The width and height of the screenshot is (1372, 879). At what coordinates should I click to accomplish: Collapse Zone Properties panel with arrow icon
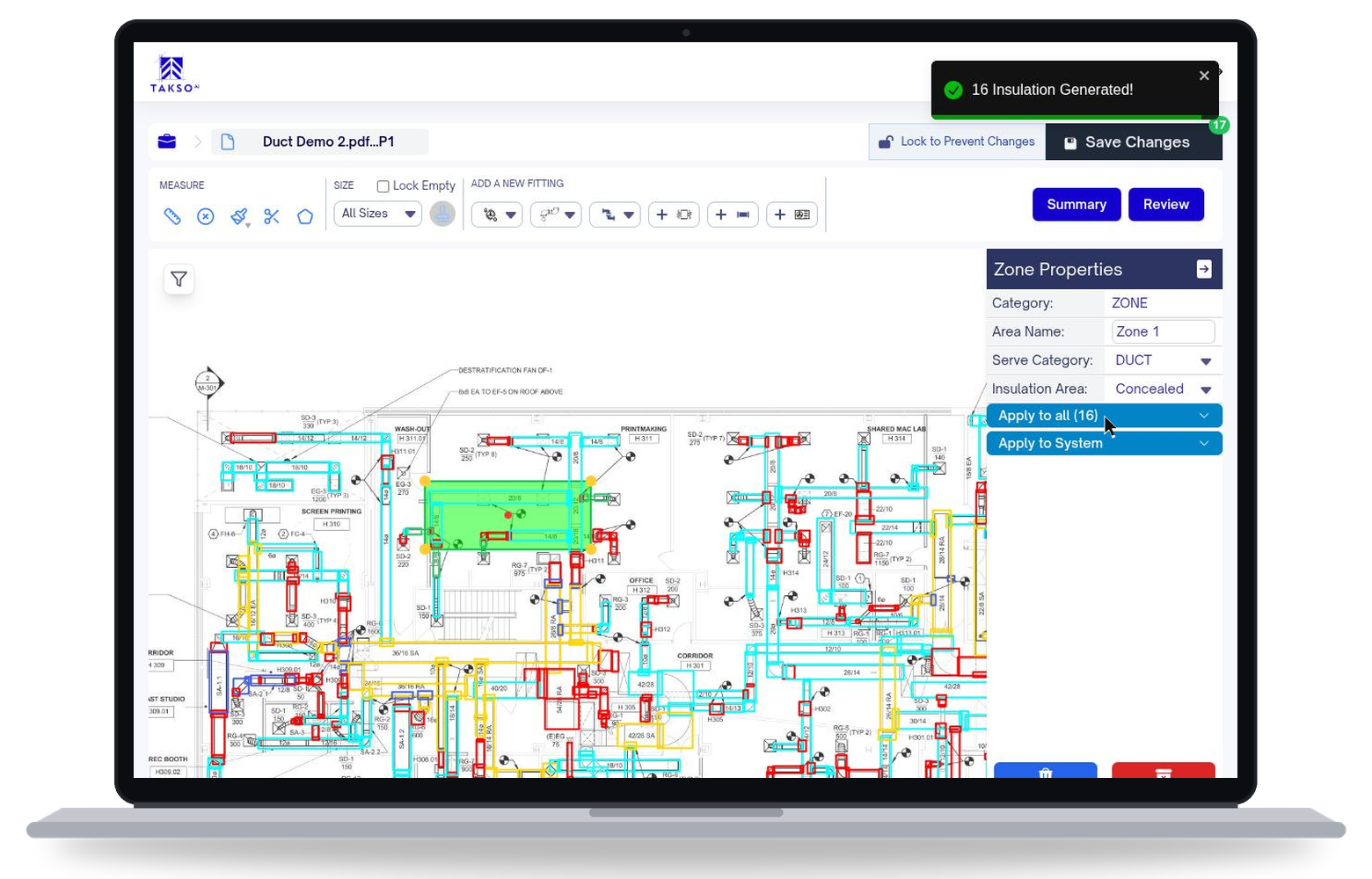pyautogui.click(x=1204, y=269)
